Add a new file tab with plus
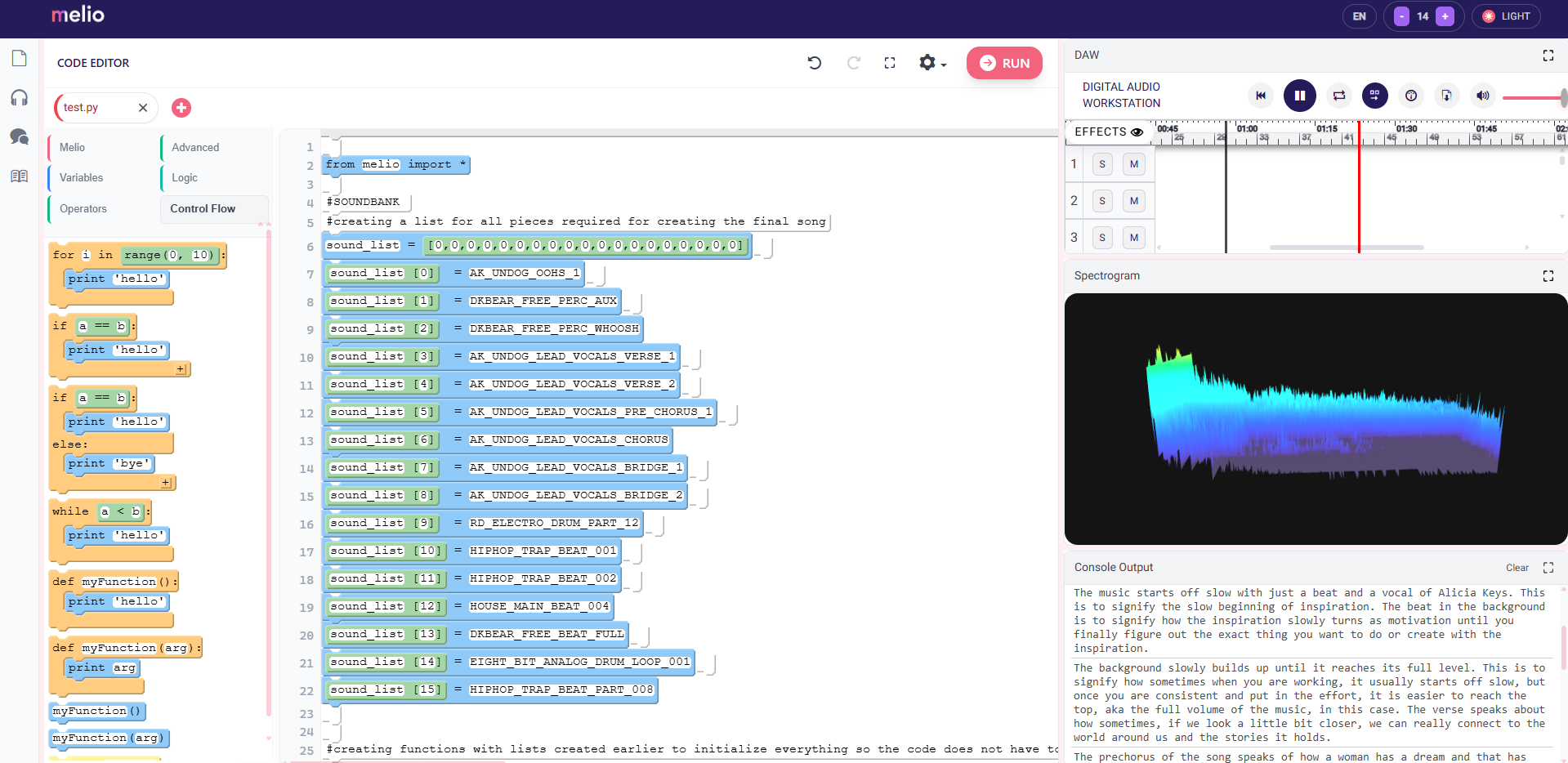1568x763 pixels. (x=181, y=108)
